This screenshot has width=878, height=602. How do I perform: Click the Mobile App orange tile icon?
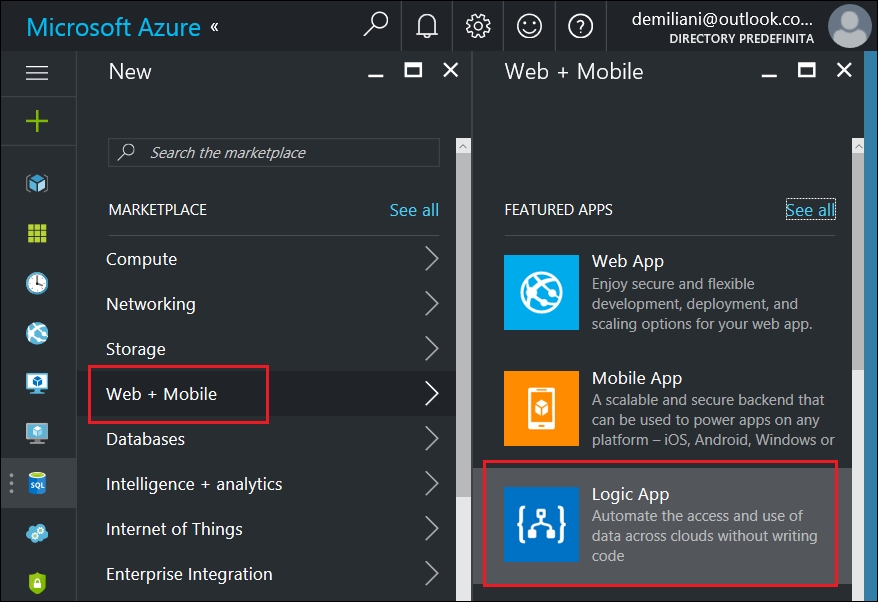tap(541, 408)
